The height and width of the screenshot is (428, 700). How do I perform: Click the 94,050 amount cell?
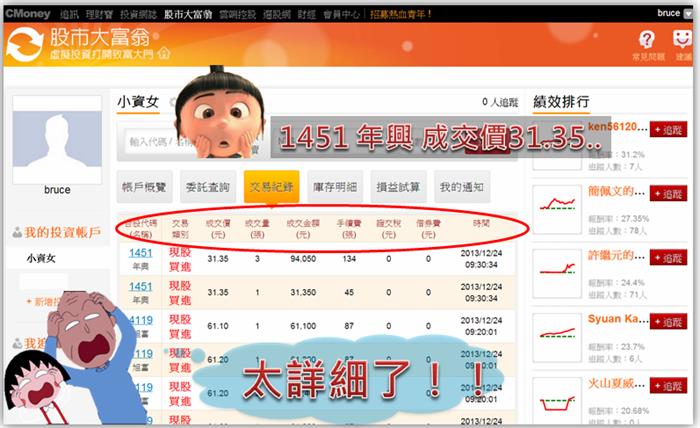point(303,259)
